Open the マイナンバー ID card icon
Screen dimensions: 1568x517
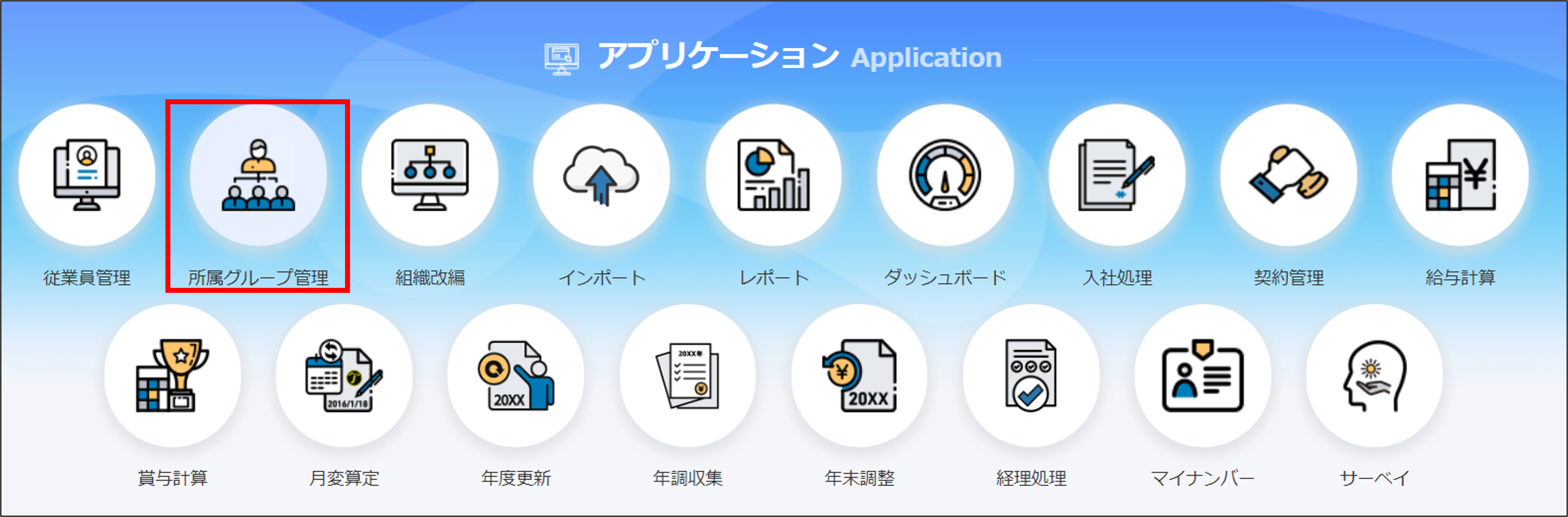1203,376
